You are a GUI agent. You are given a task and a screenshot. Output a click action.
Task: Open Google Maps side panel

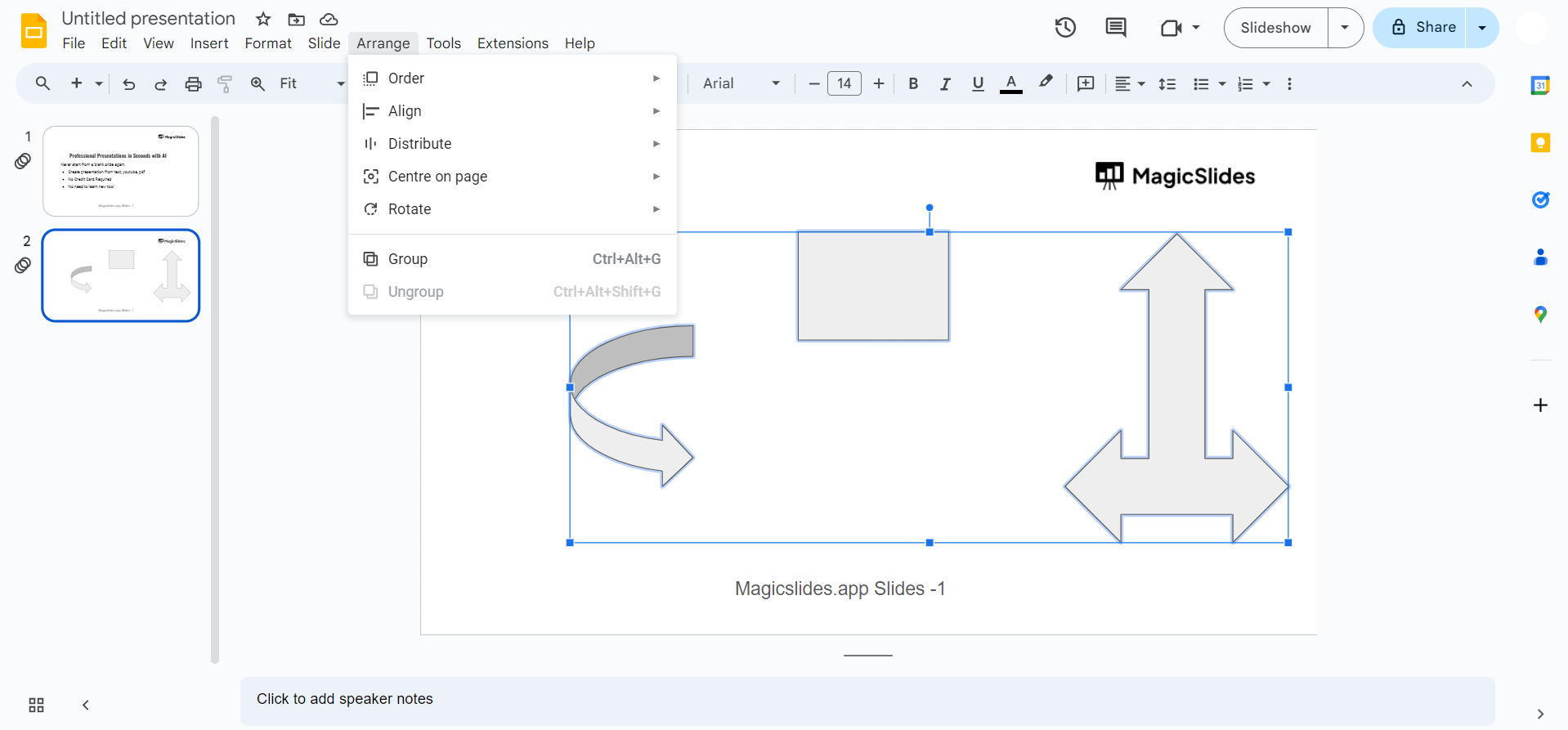click(1540, 314)
